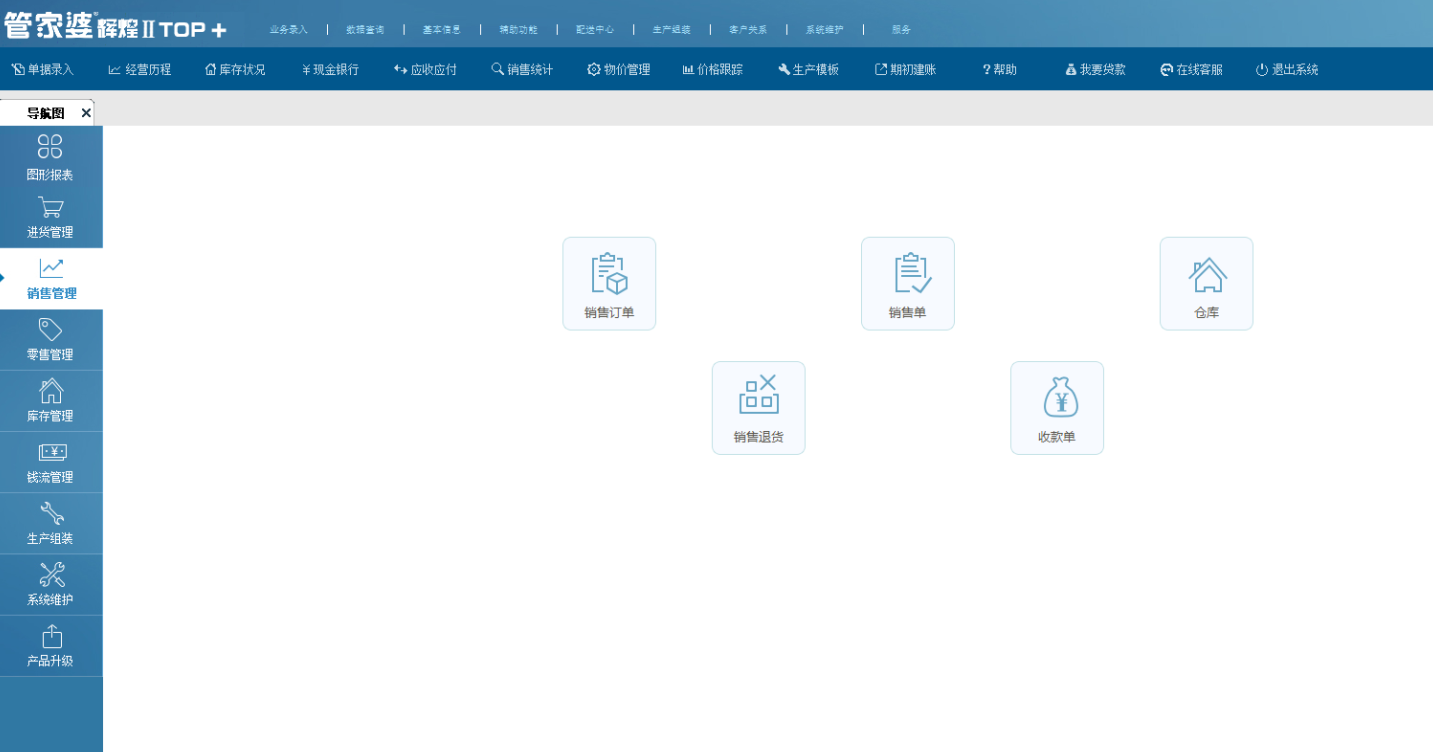Open the 业务录入 top menu
The image size is (1433, 752).
tap(288, 30)
